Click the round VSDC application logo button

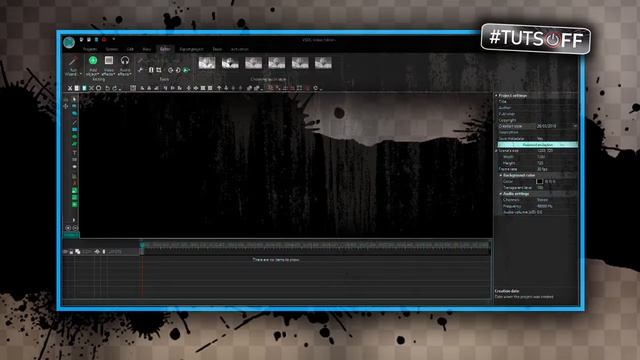(69, 42)
